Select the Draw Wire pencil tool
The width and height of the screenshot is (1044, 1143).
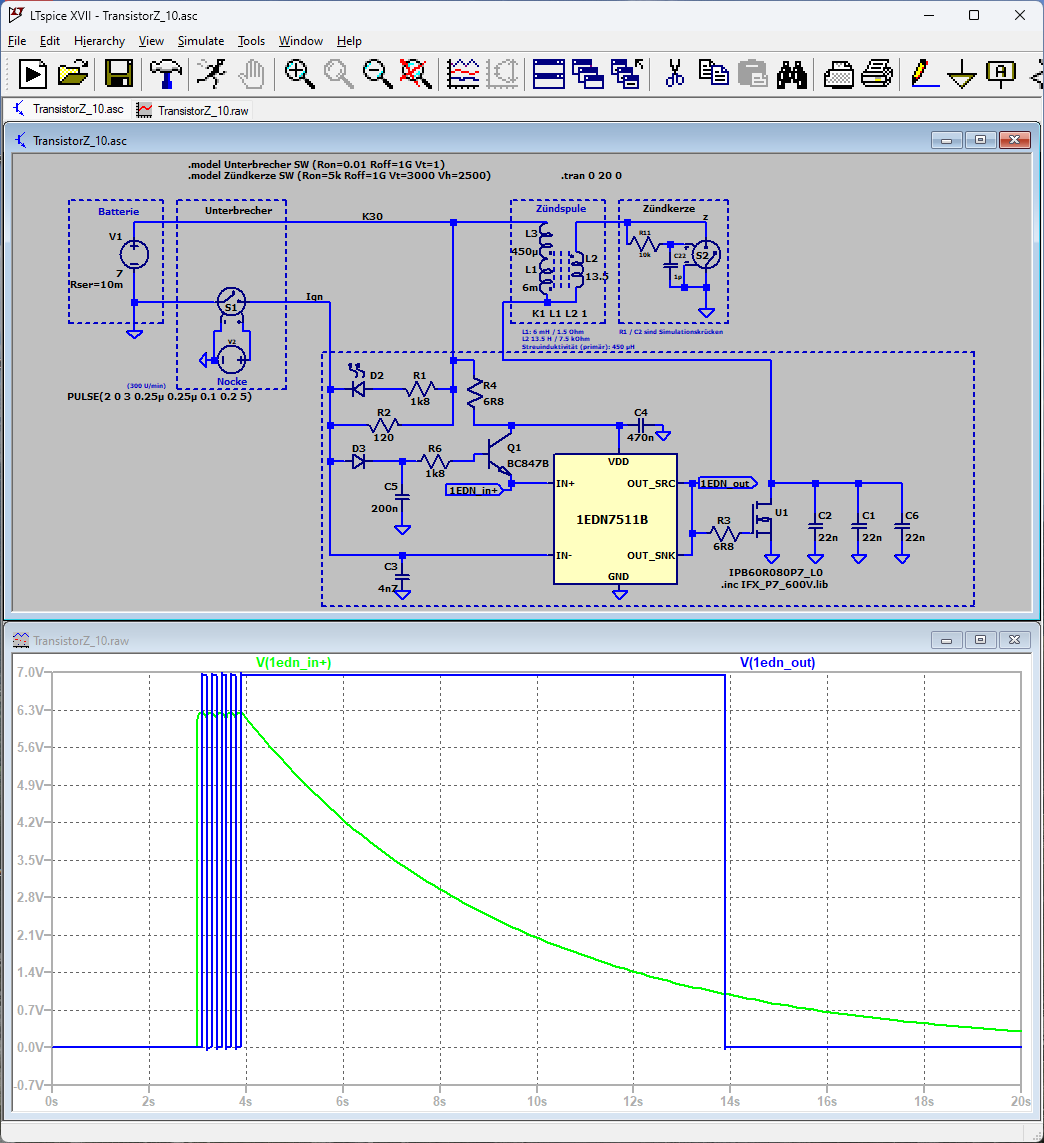924,73
